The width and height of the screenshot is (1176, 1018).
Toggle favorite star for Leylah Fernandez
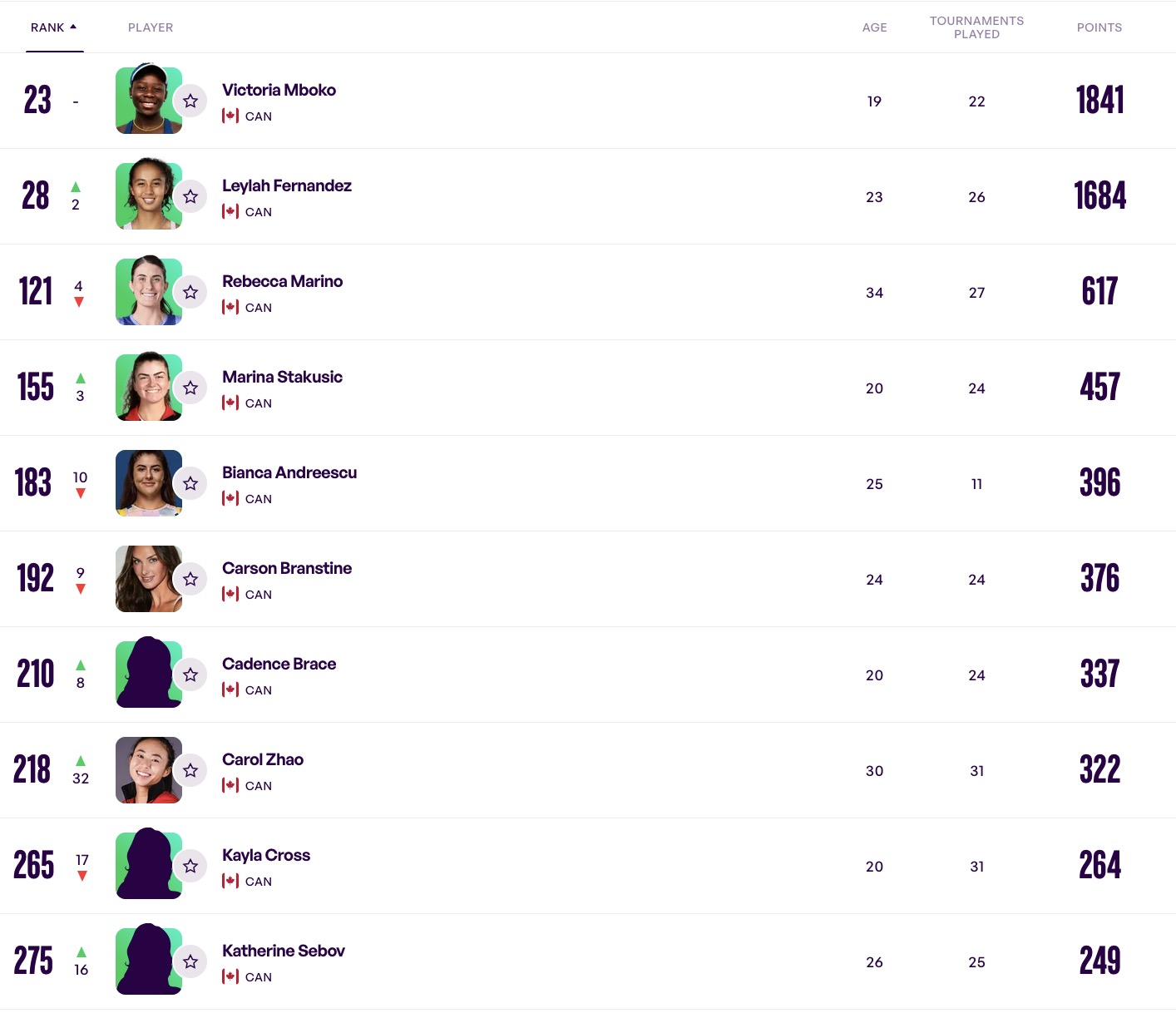tap(190, 196)
